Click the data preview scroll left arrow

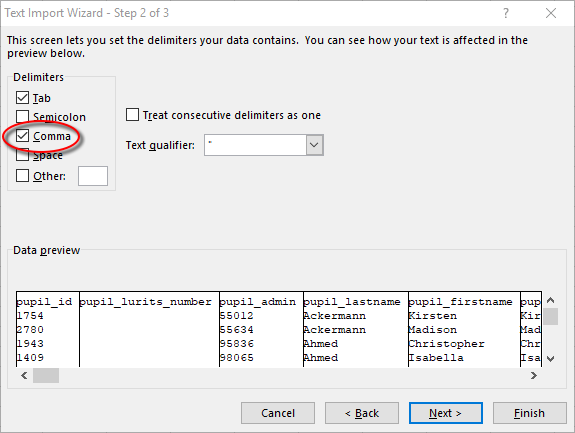(24, 375)
